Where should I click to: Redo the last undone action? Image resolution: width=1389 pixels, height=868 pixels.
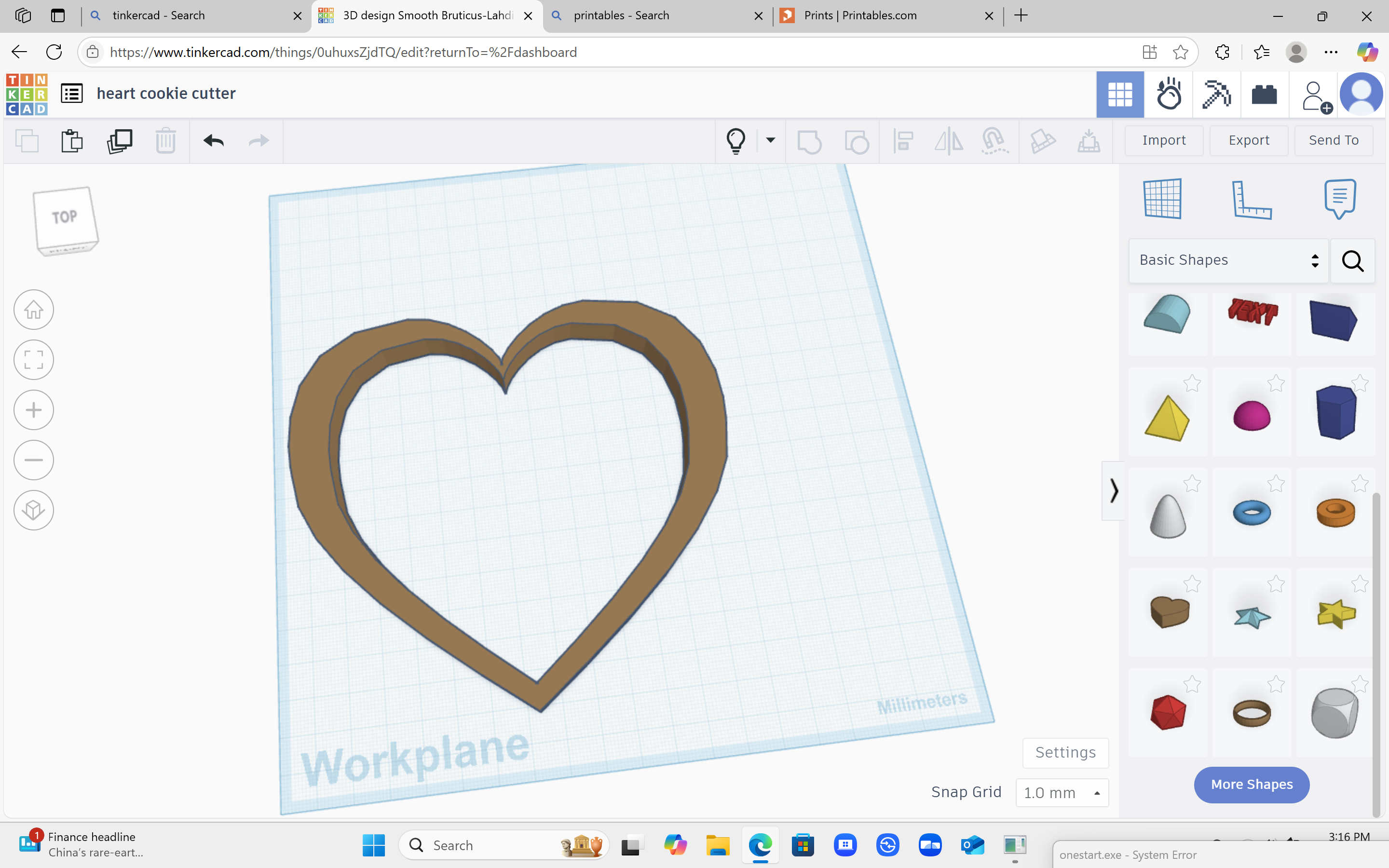coord(259,141)
